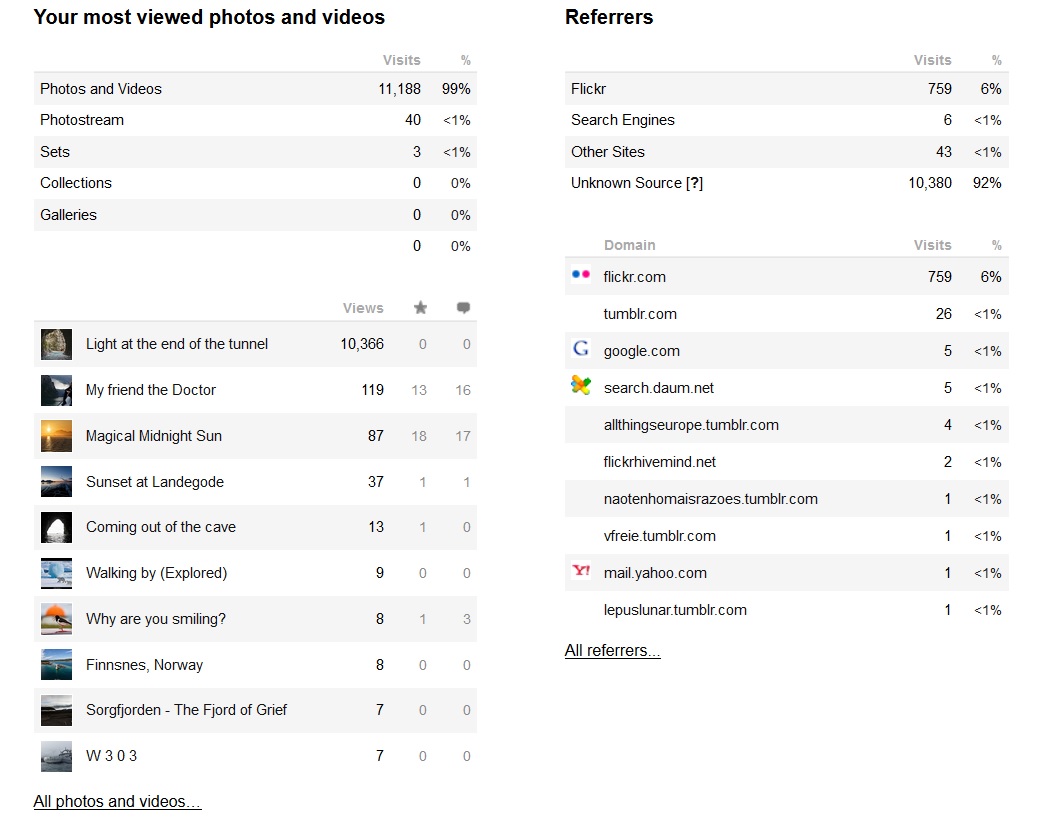Open the Magical Midnight Sun thumbnail
The image size is (1048, 828).
click(x=56, y=436)
